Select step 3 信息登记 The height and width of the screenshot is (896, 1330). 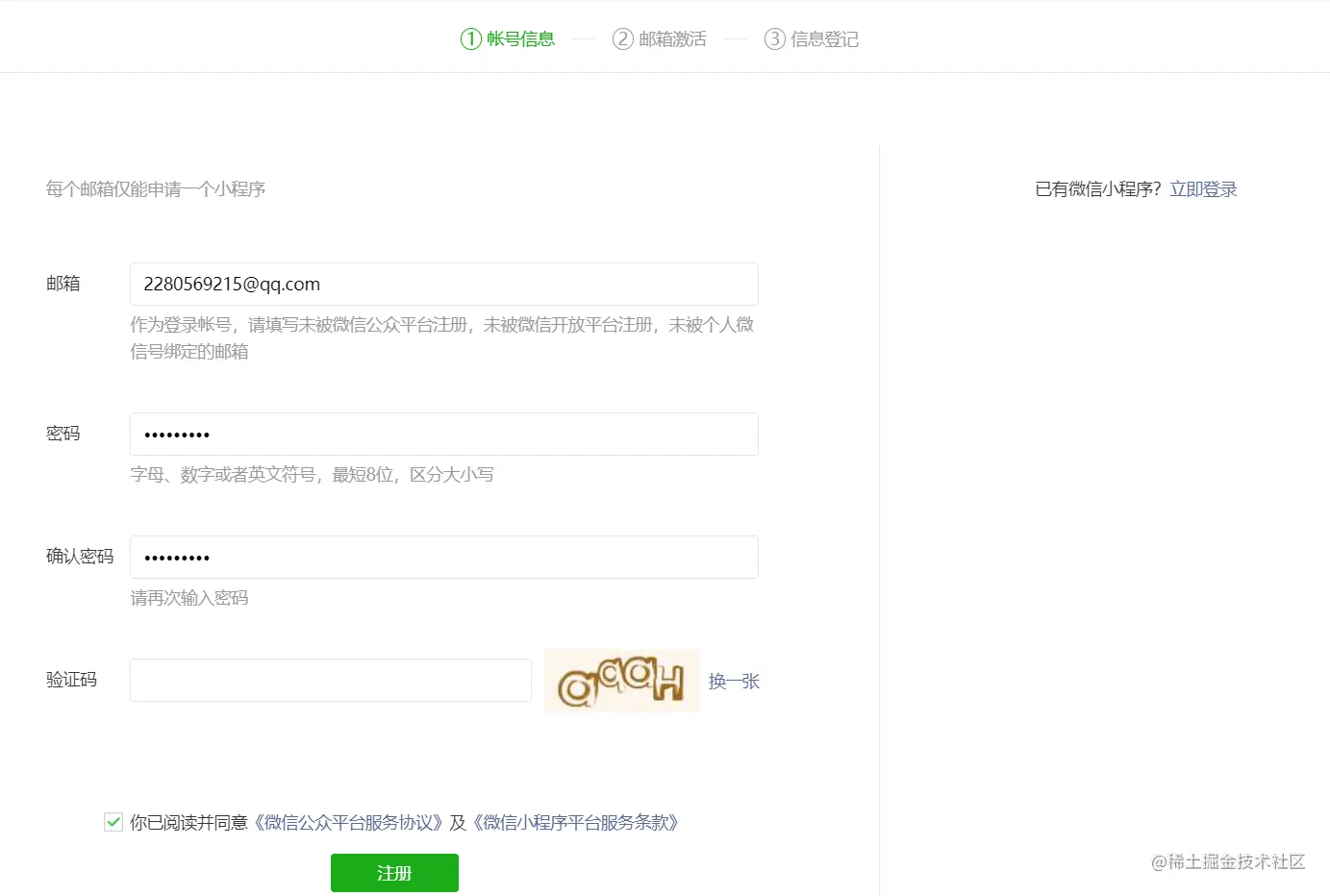[812, 39]
